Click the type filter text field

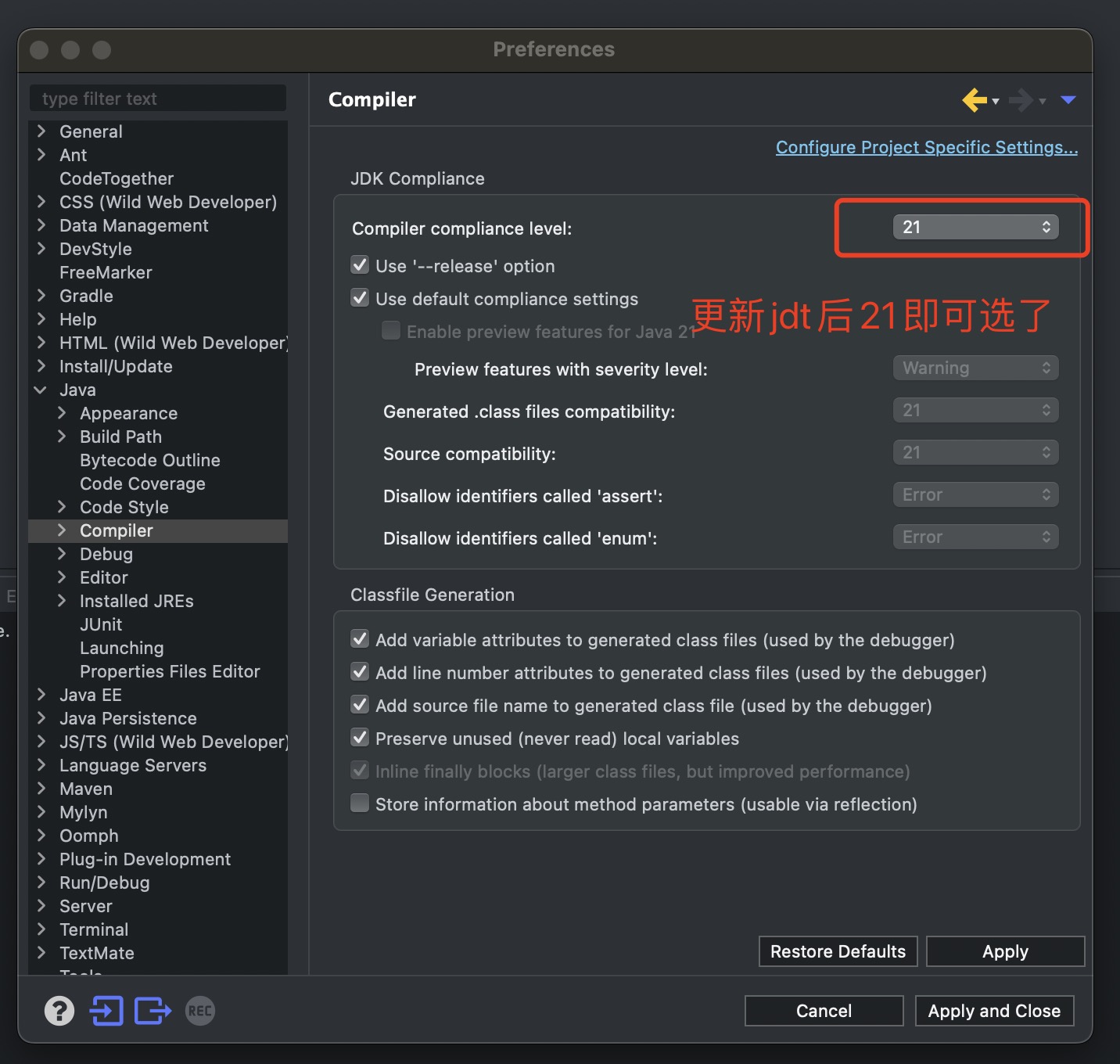coord(158,99)
